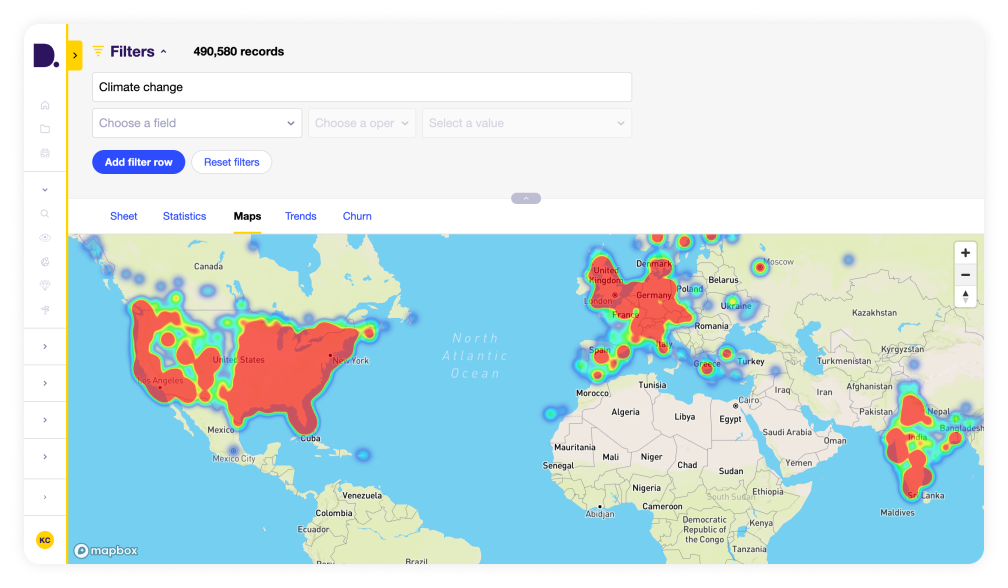Collapse the Filters heading caret
Viewport: 1008px width, 588px height.
(x=163, y=51)
